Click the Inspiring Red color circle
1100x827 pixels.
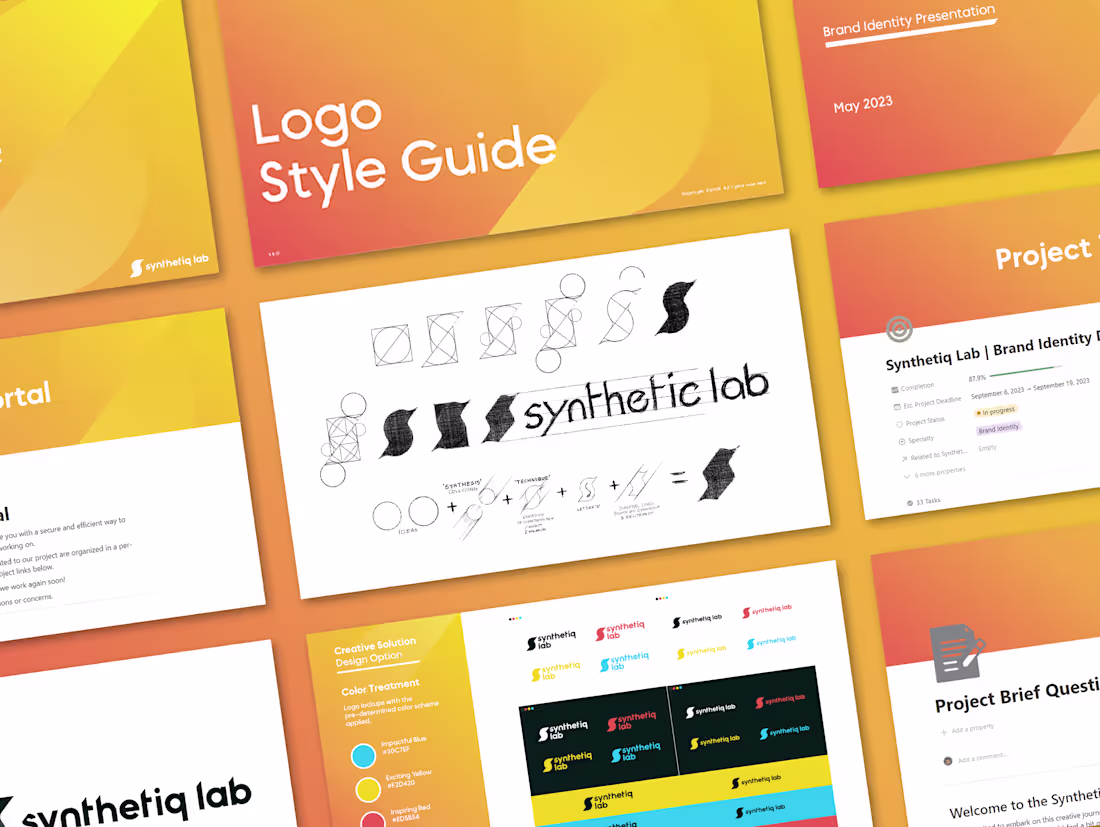(x=373, y=820)
